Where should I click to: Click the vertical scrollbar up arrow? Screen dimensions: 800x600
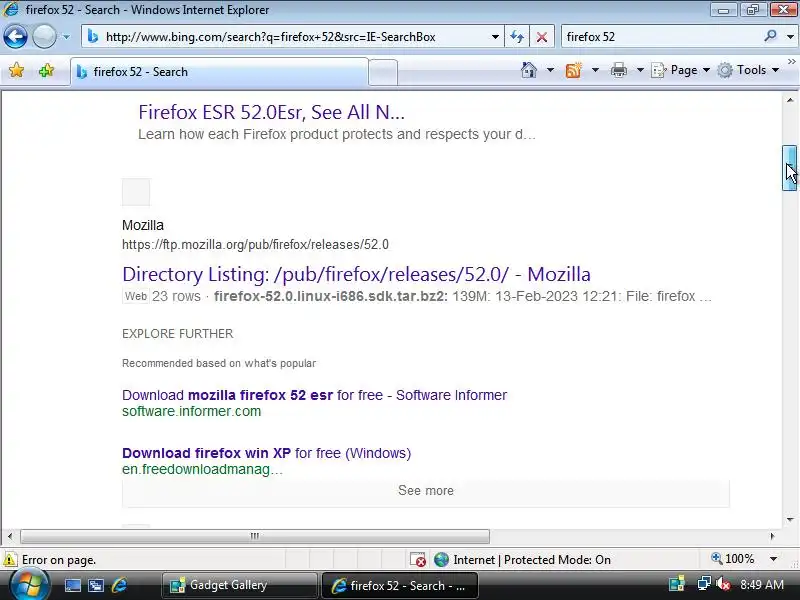790,100
